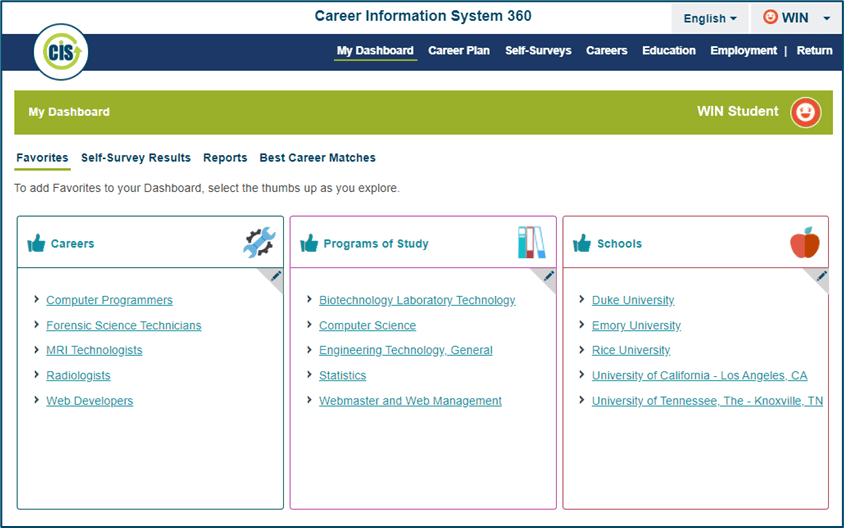Expand the Statistics program chevron

pyautogui.click(x=309, y=375)
